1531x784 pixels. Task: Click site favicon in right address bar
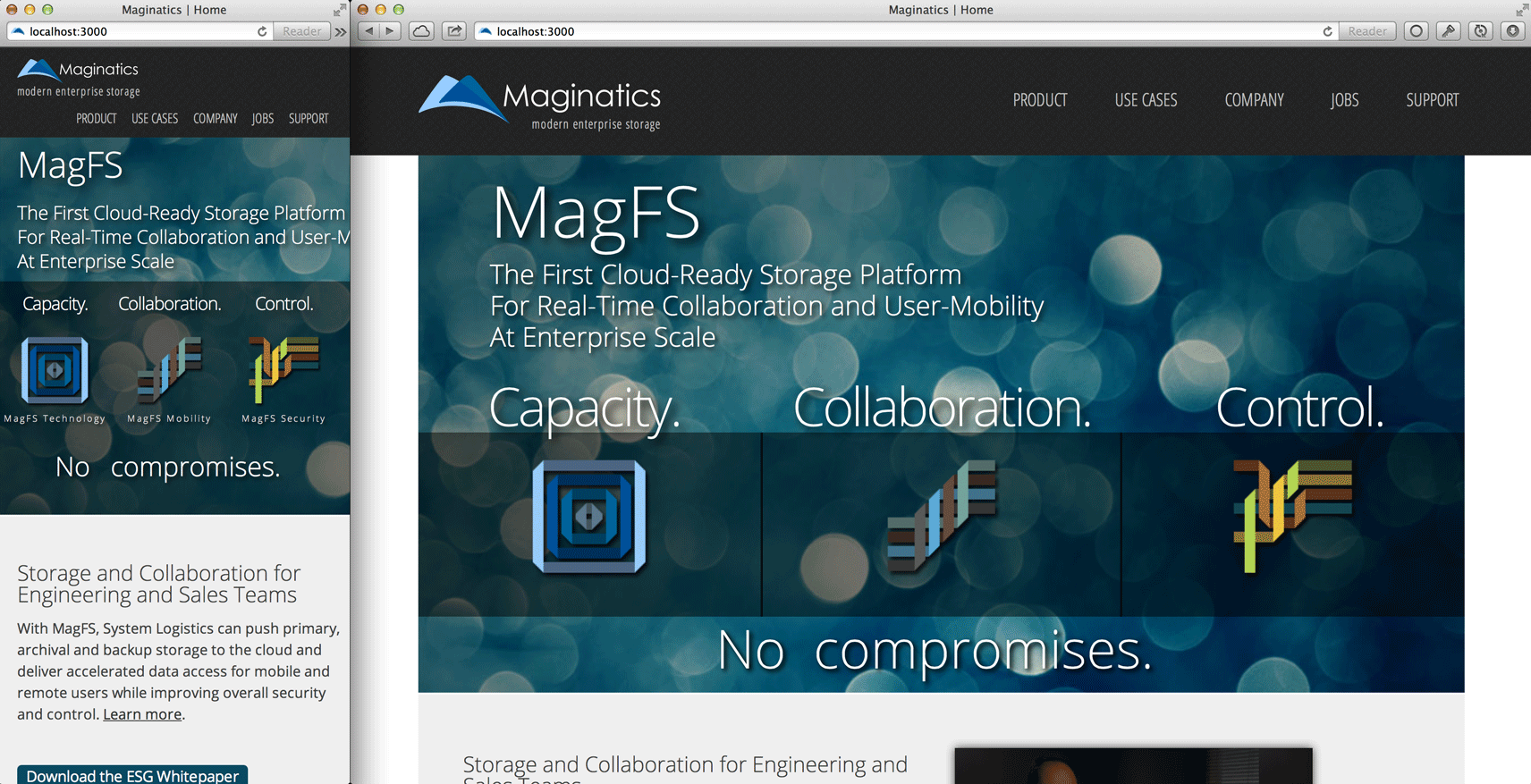tap(486, 31)
